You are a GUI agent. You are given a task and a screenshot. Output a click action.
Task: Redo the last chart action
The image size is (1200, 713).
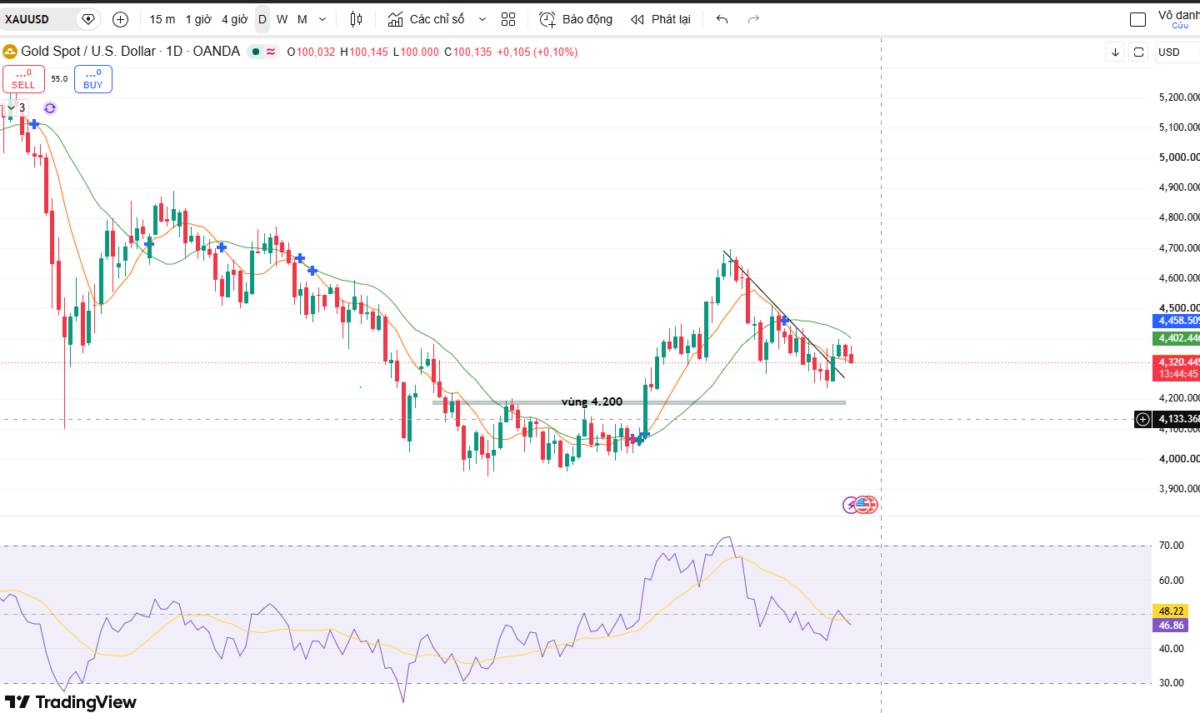point(753,19)
